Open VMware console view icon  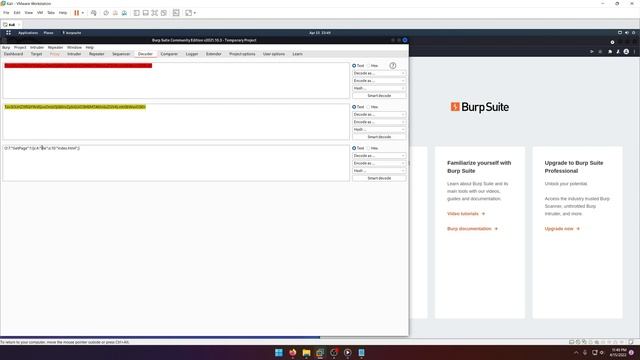click(176, 13)
